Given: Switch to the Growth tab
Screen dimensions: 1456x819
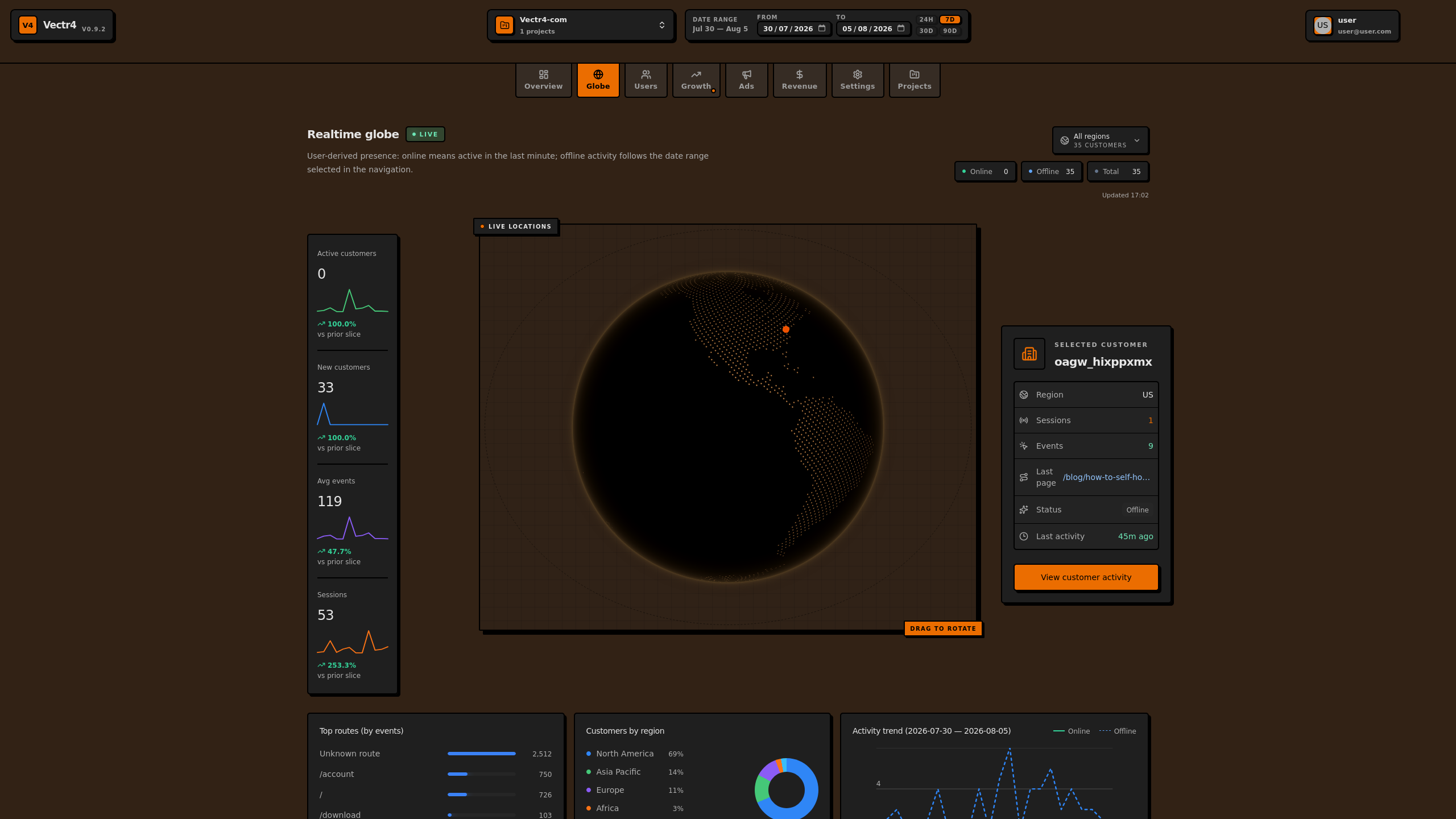Looking at the screenshot, I should (x=696, y=80).
